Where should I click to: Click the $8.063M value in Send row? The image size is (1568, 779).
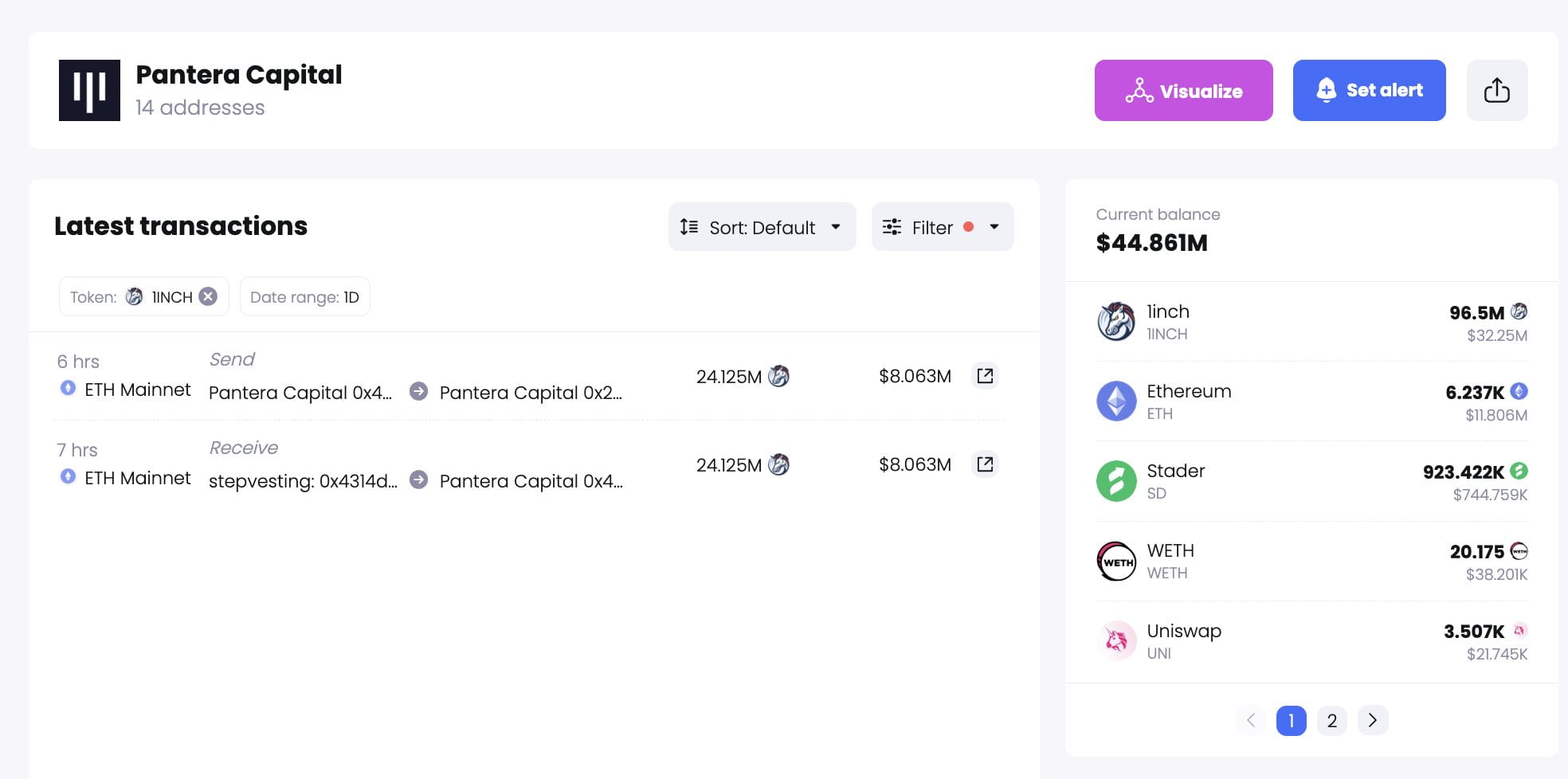click(915, 376)
